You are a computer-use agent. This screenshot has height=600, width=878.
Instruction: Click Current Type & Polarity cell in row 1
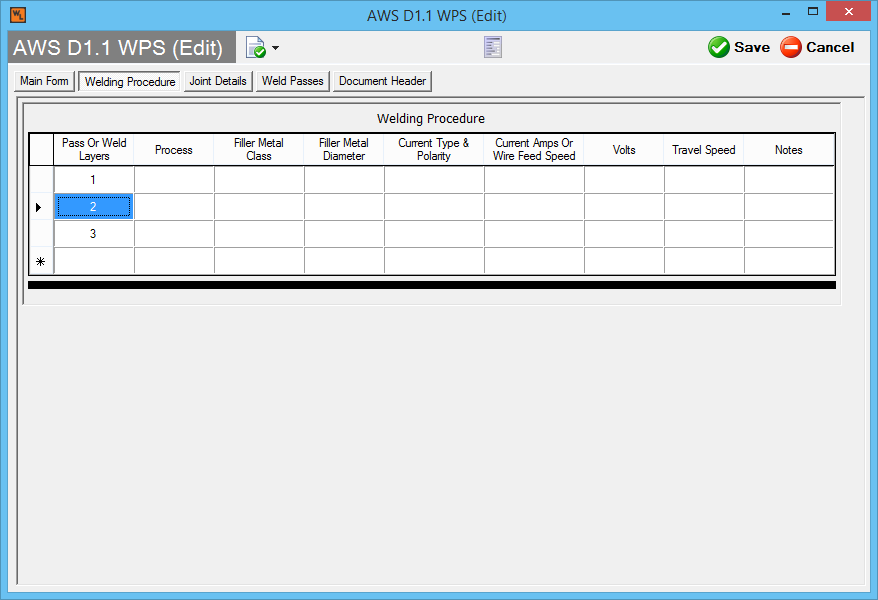click(x=435, y=180)
